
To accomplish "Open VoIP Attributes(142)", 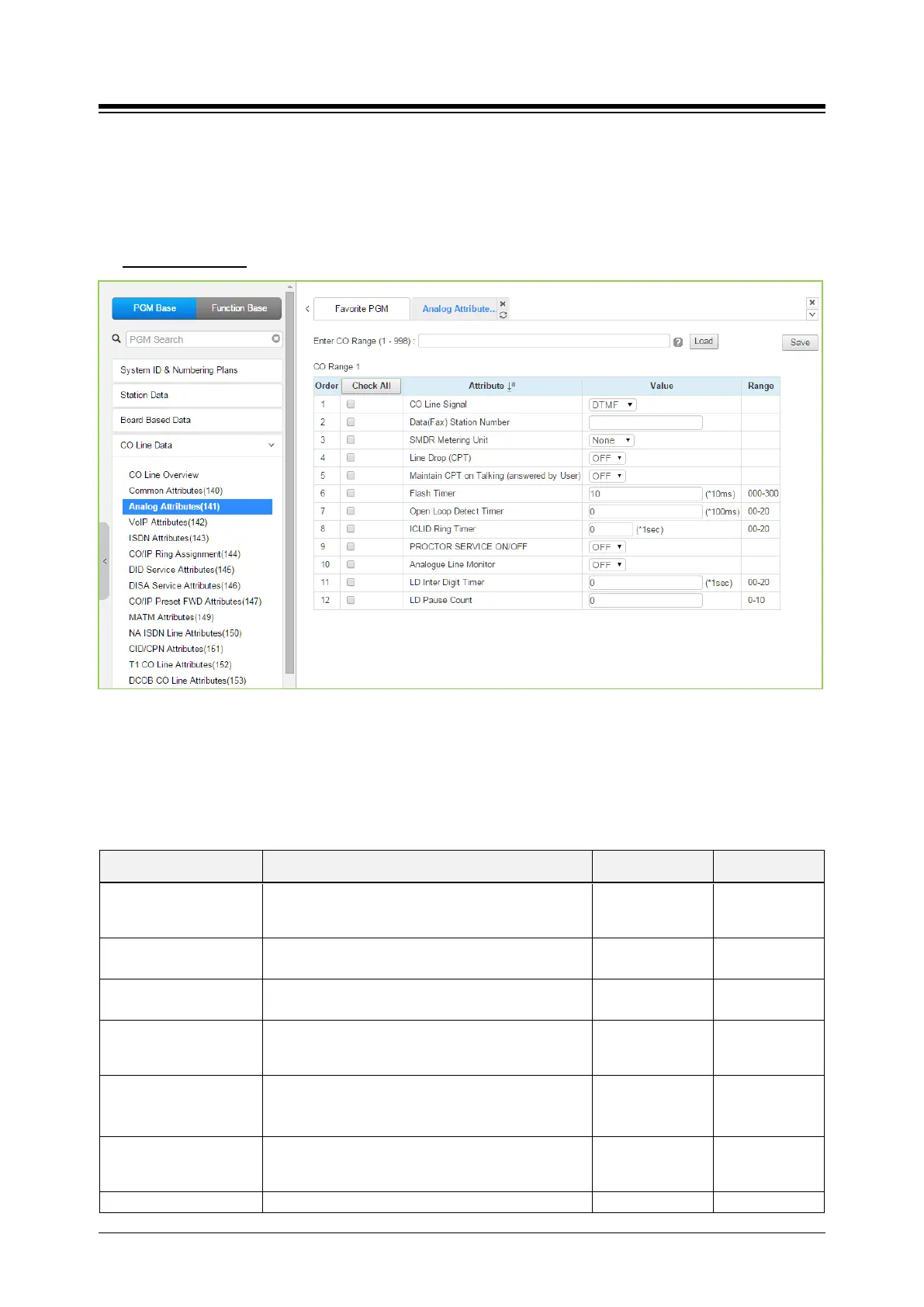I will (x=168, y=522).
